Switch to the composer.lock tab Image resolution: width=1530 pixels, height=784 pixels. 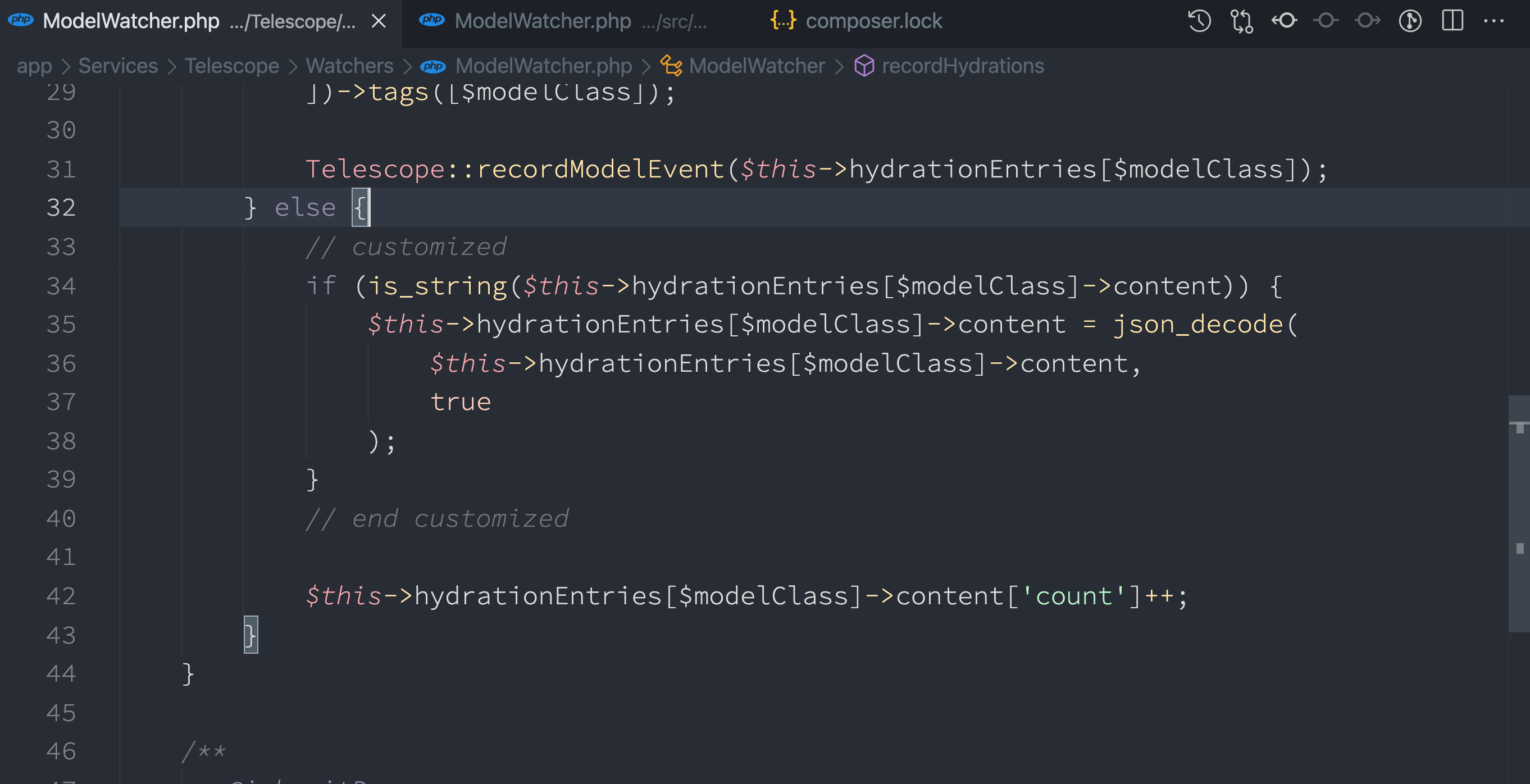tap(873, 21)
